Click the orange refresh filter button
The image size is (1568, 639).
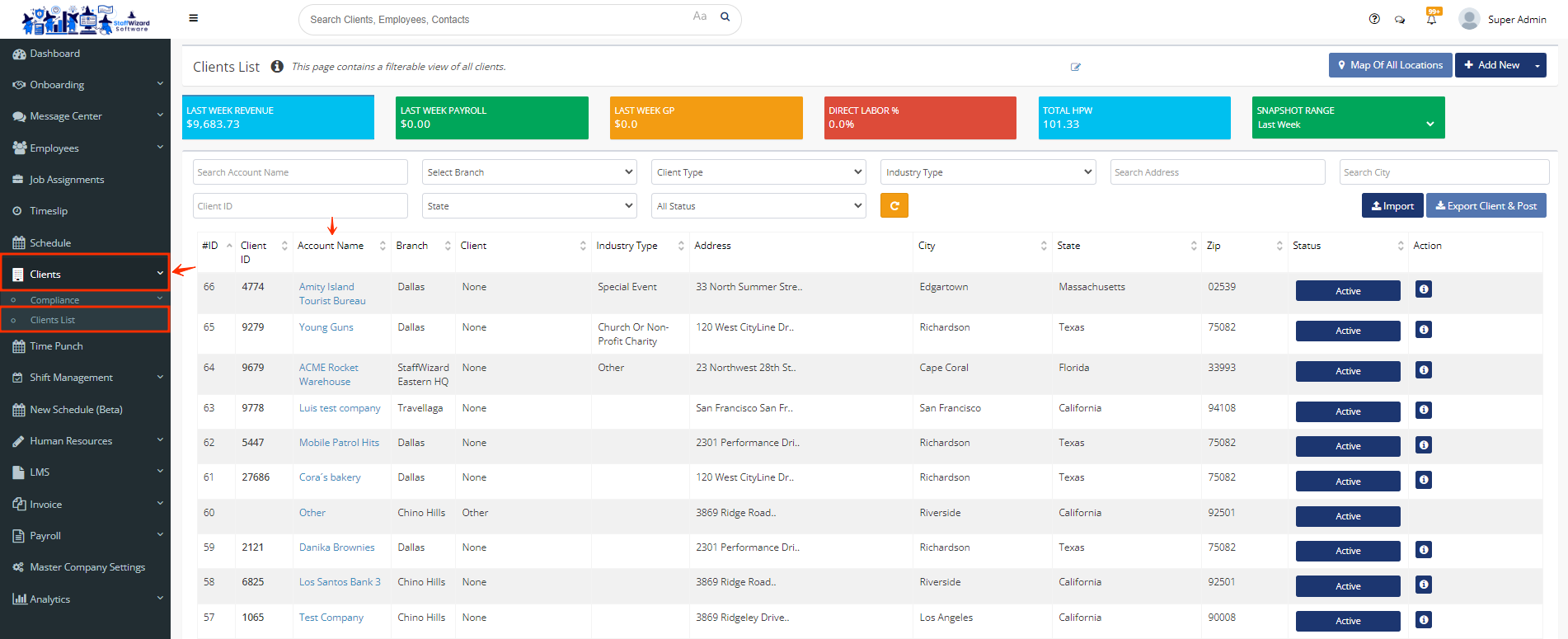tap(894, 205)
